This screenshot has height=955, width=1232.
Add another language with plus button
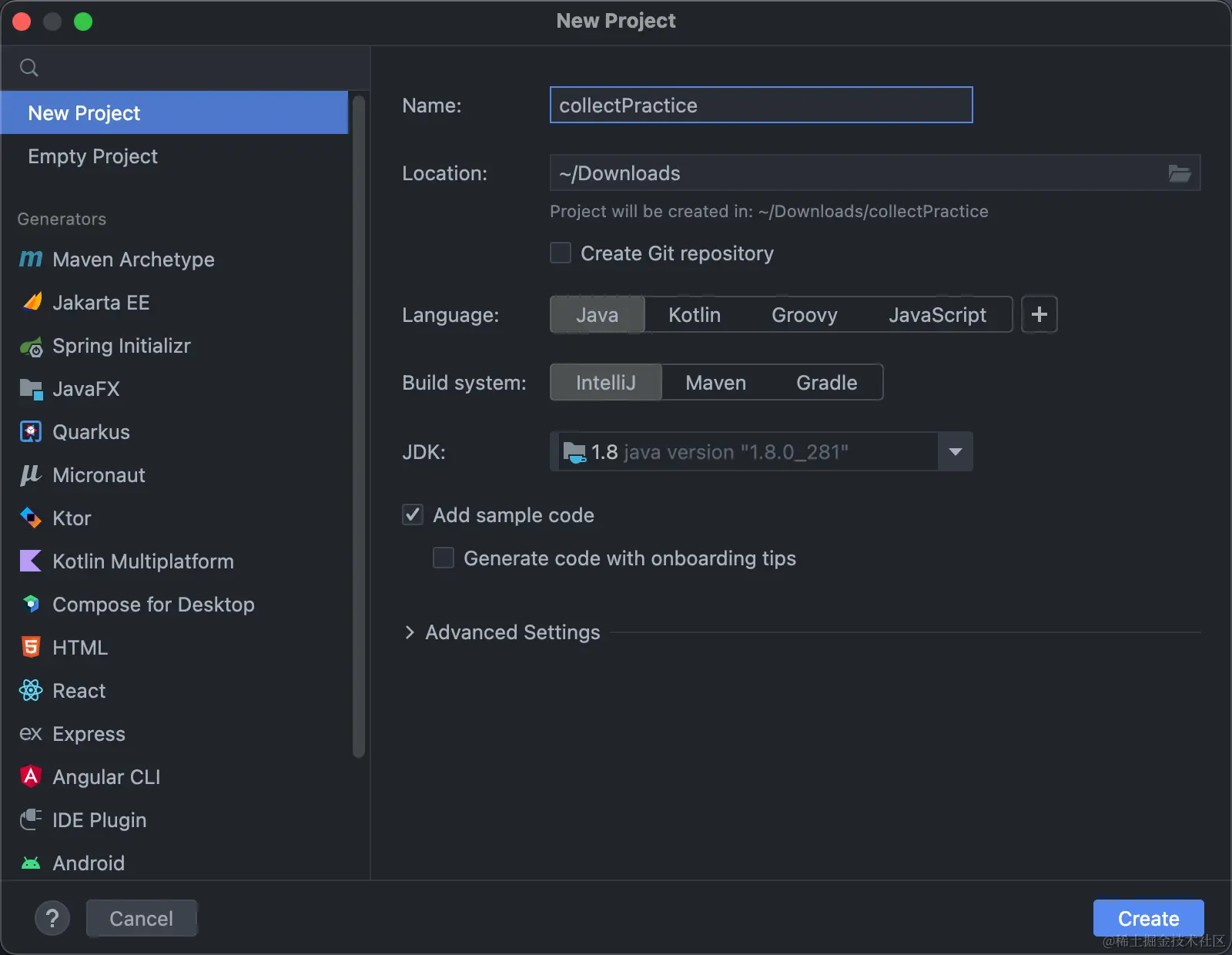point(1039,315)
